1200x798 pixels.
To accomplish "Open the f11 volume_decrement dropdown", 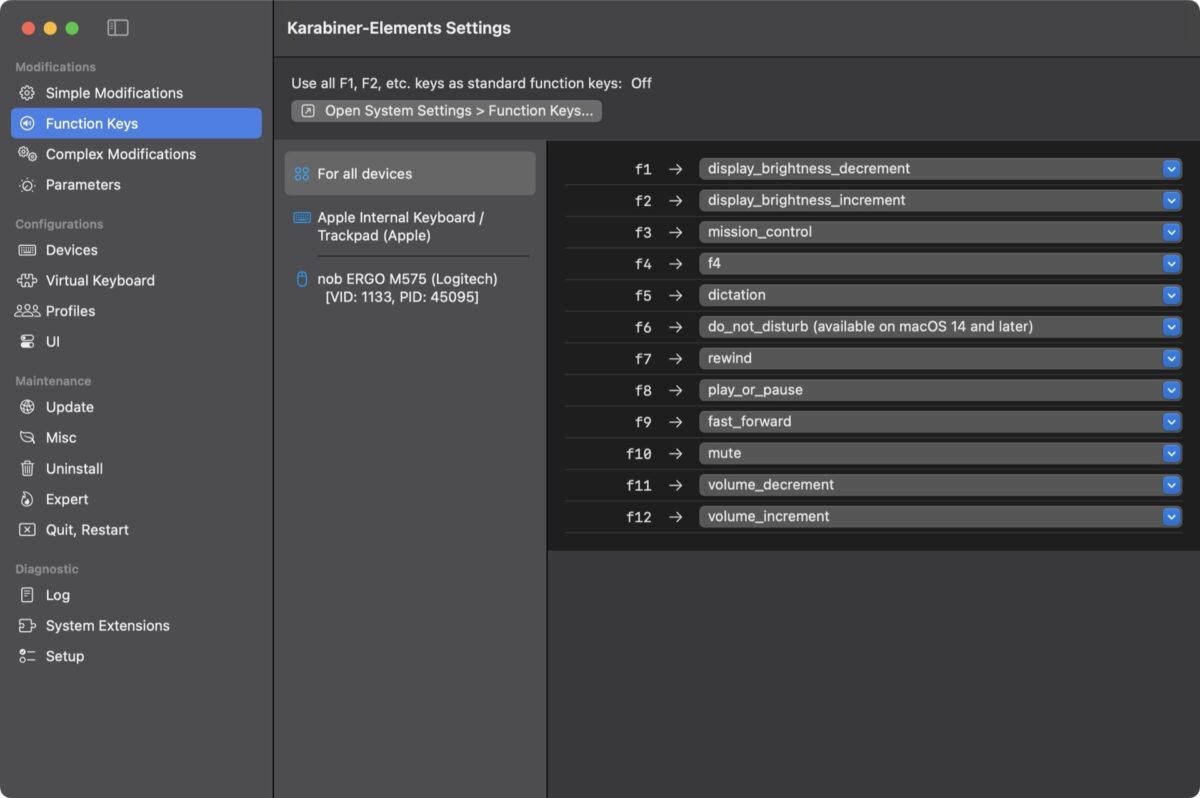I will click(x=940, y=485).
